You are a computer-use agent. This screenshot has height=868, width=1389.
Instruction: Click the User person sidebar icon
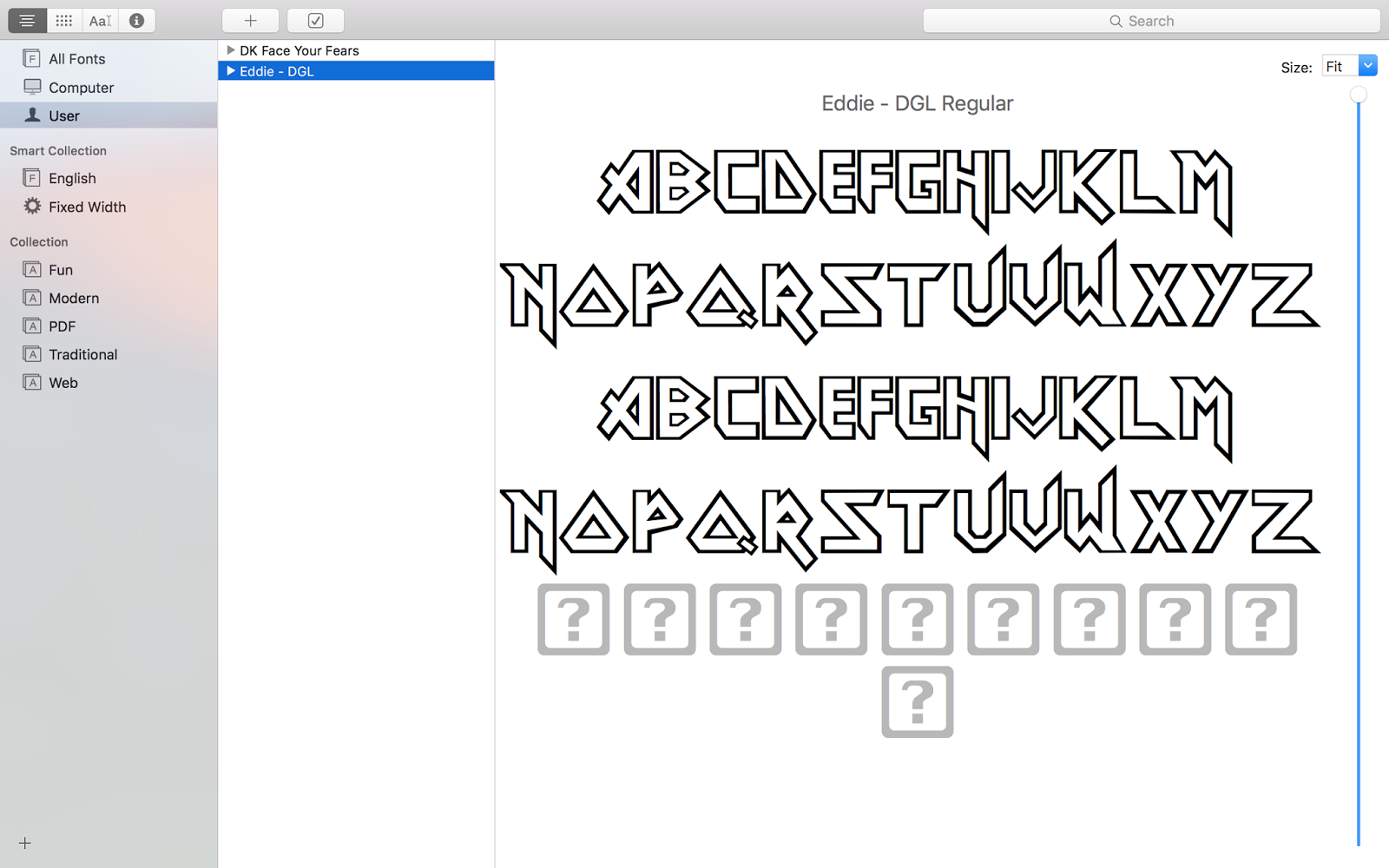point(32,115)
